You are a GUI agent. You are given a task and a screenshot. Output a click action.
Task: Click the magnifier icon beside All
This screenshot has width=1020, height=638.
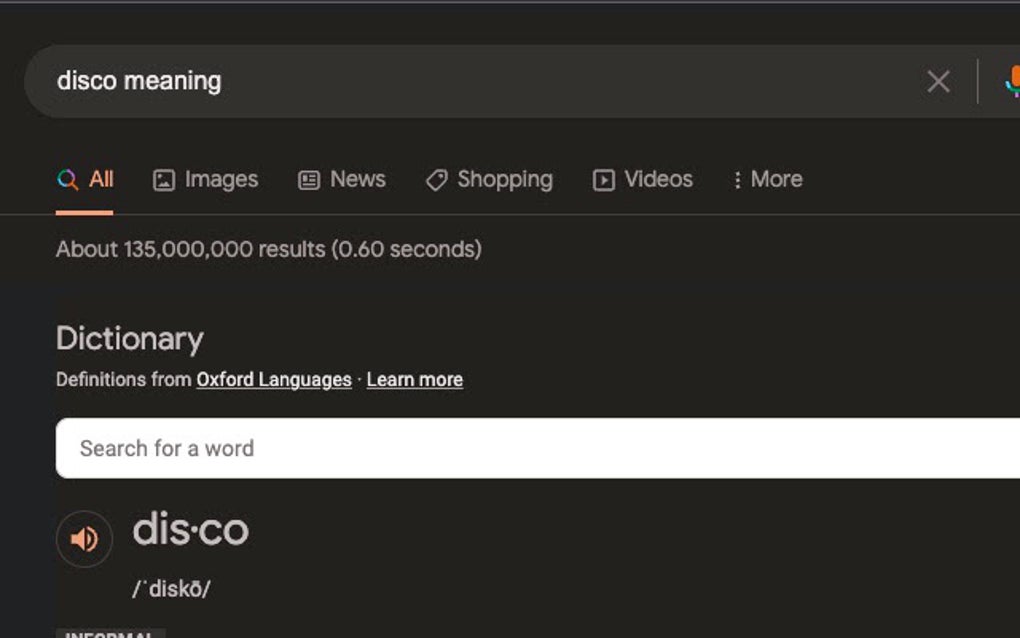(66, 180)
